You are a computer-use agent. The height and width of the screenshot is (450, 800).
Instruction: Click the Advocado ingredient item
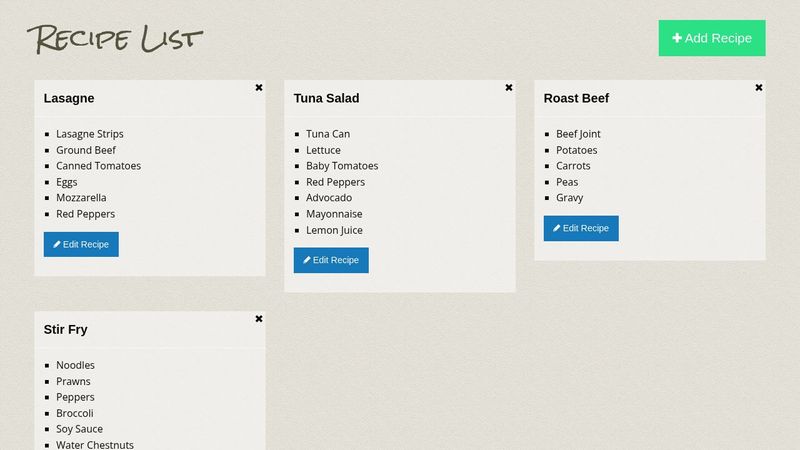pyautogui.click(x=329, y=197)
